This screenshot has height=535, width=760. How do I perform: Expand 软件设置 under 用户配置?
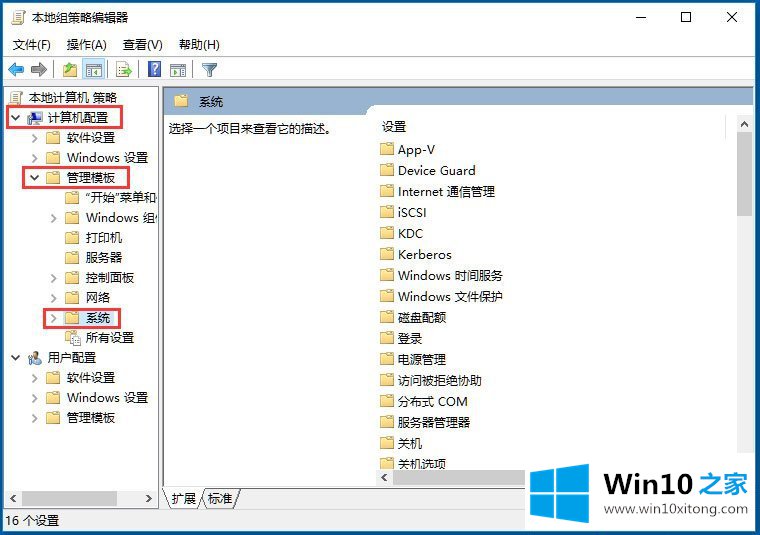point(34,378)
